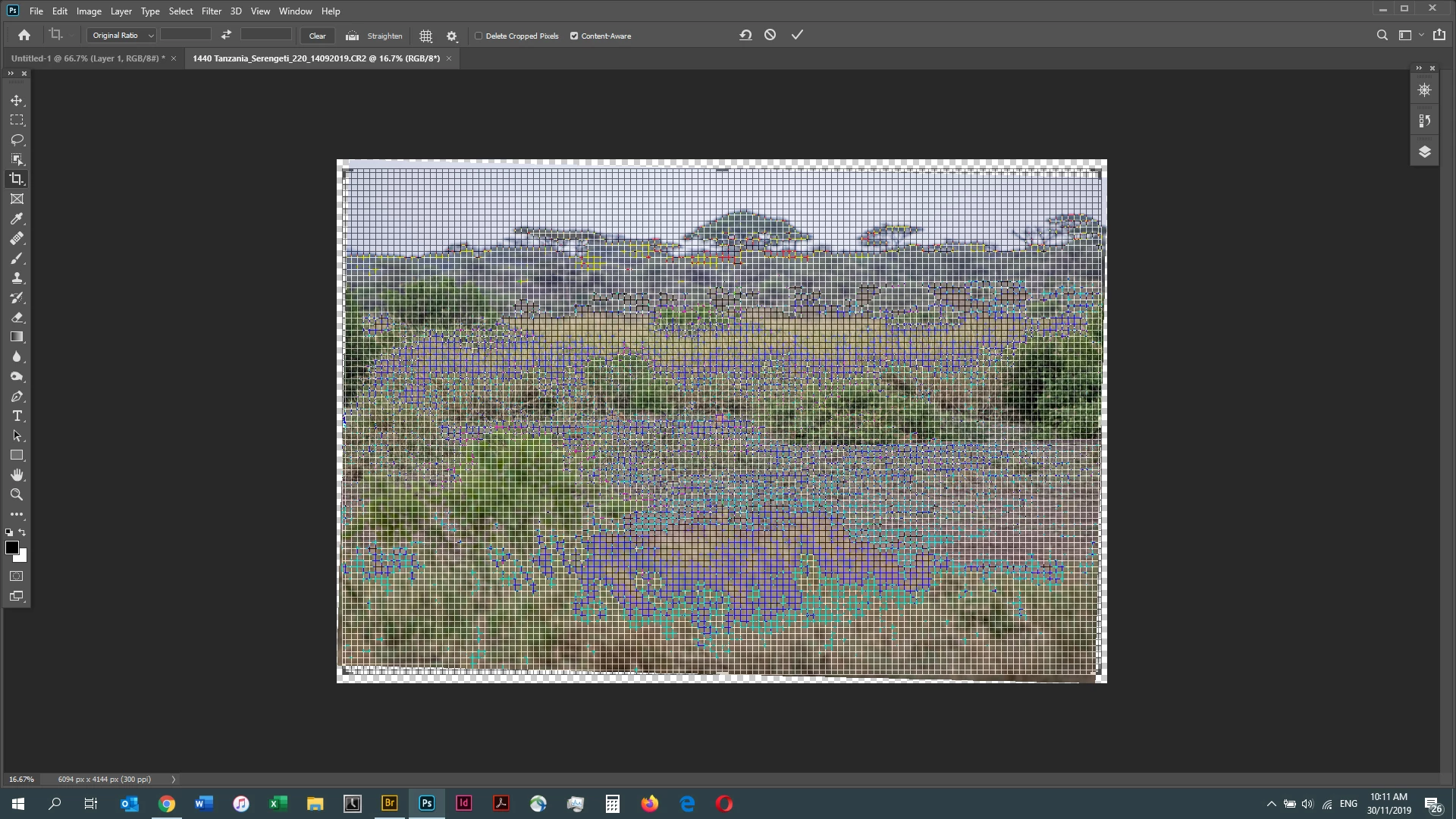Select the Hand tool
This screenshot has width=1456, height=819.
(x=17, y=475)
